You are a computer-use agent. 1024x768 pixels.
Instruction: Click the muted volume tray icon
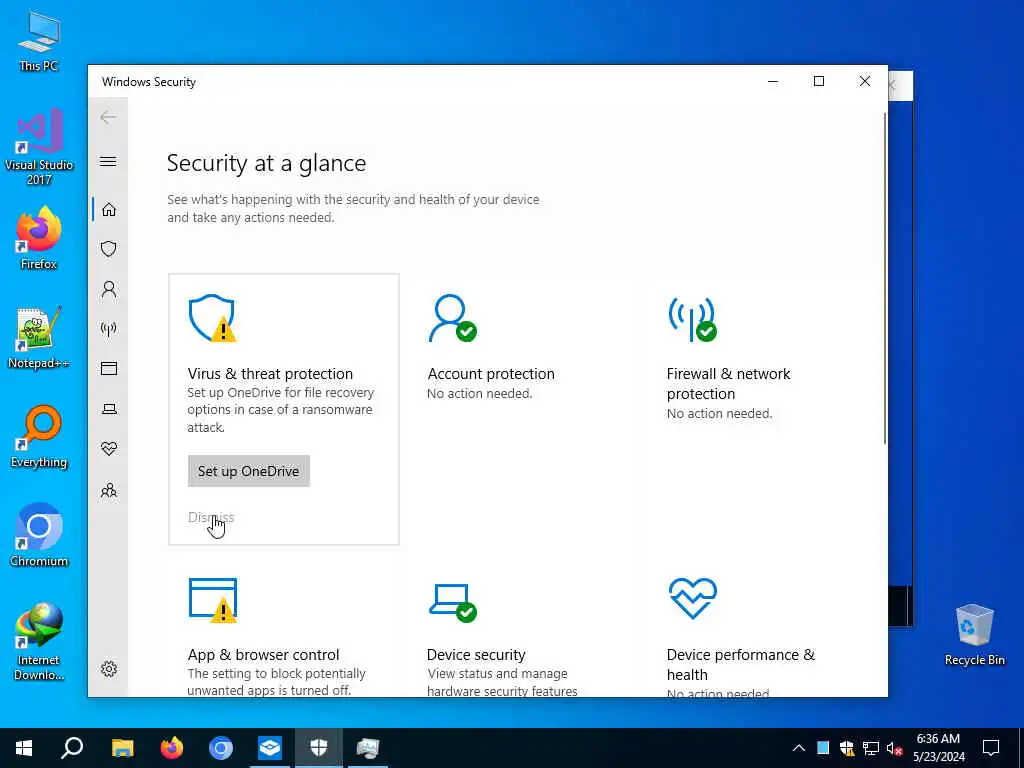pos(895,748)
